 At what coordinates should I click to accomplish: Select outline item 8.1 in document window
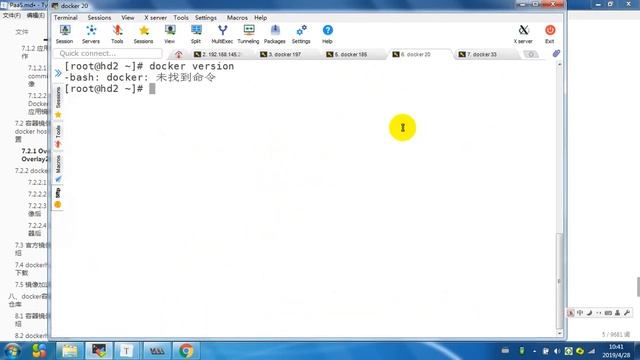click(31, 320)
